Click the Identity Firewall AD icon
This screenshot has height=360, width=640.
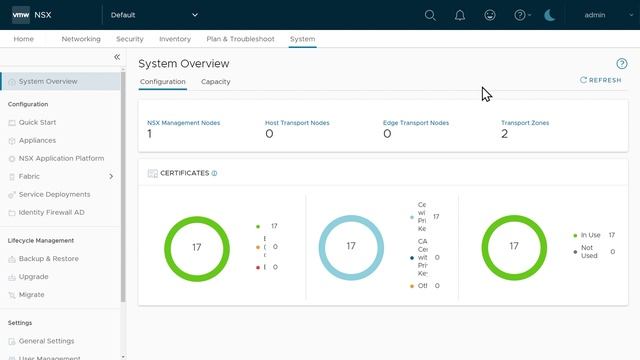click(12, 213)
